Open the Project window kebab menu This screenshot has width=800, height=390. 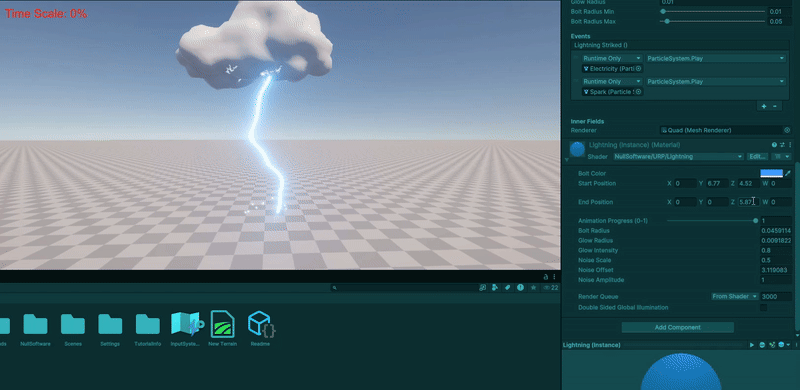pyautogui.click(x=555, y=277)
